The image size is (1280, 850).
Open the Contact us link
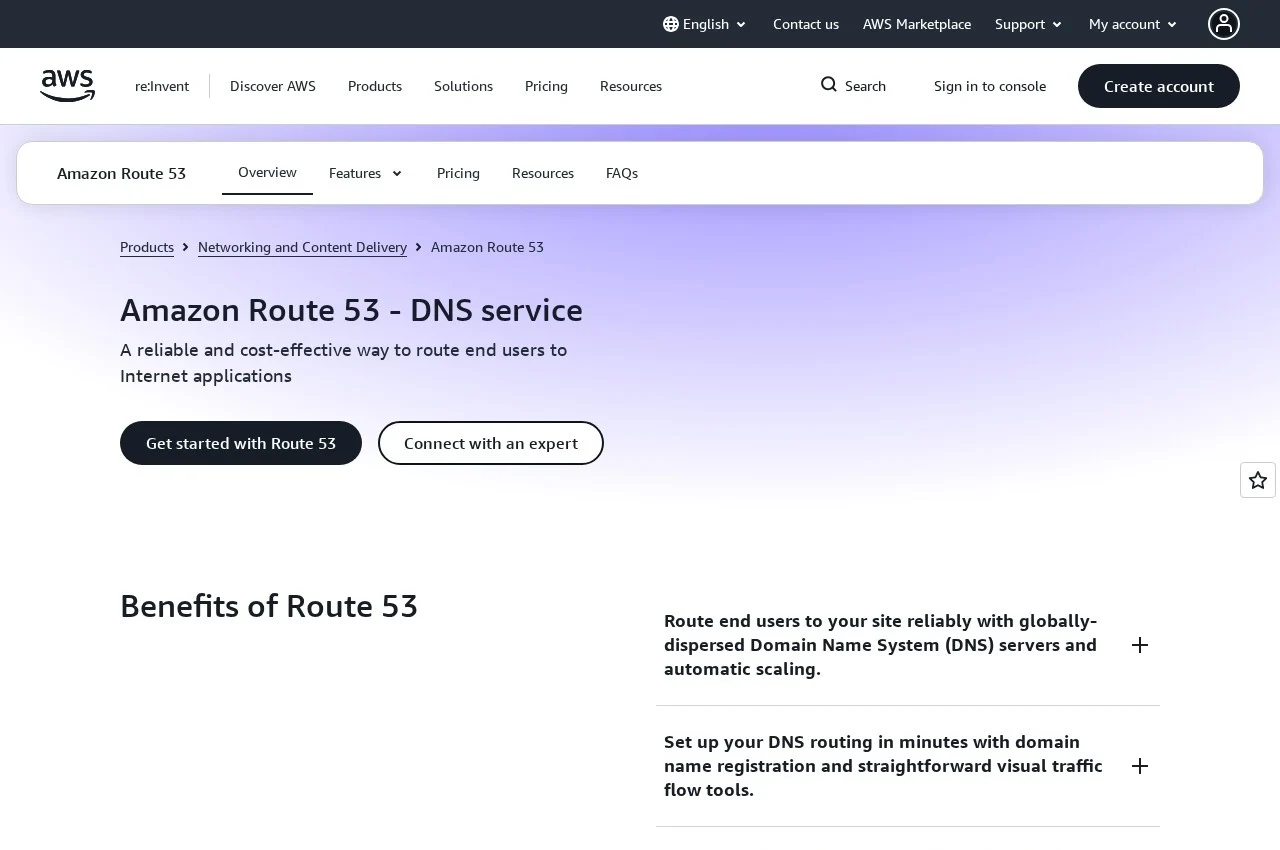[806, 24]
